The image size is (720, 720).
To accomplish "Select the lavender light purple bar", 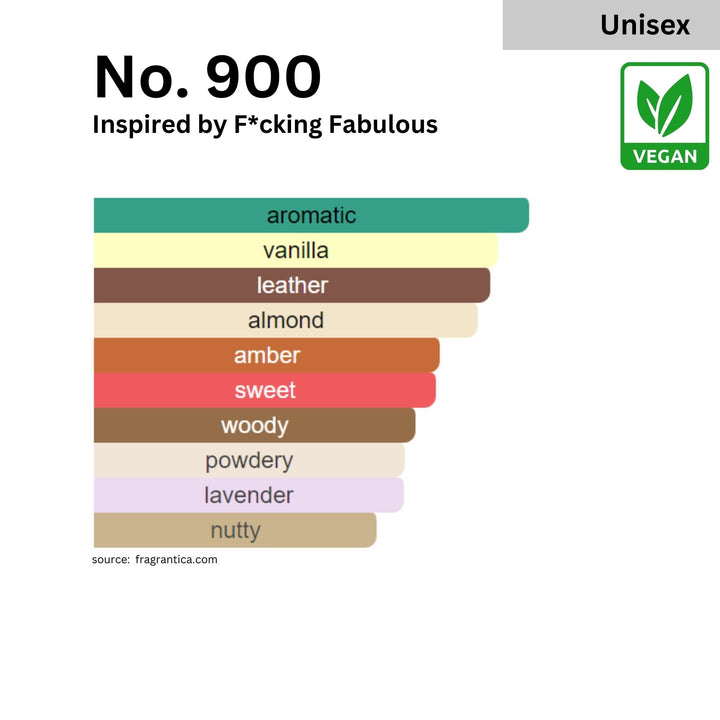I will 249,495.
